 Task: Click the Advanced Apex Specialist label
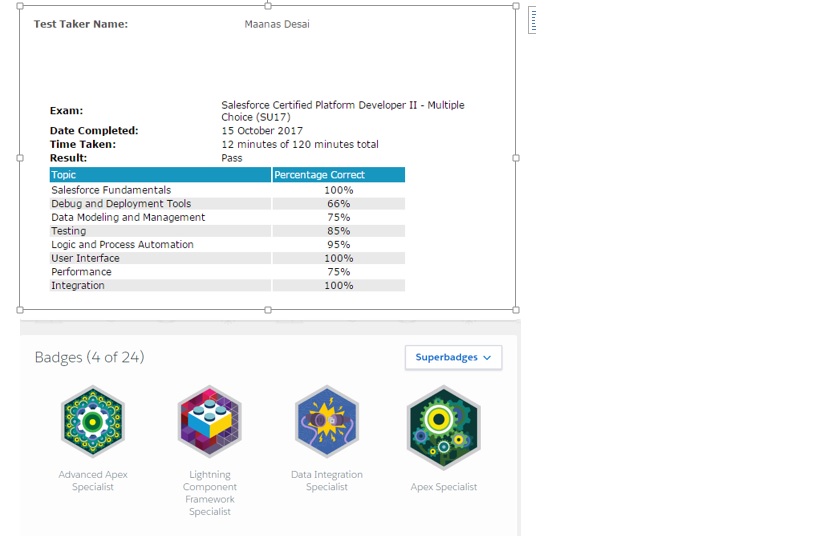click(93, 481)
